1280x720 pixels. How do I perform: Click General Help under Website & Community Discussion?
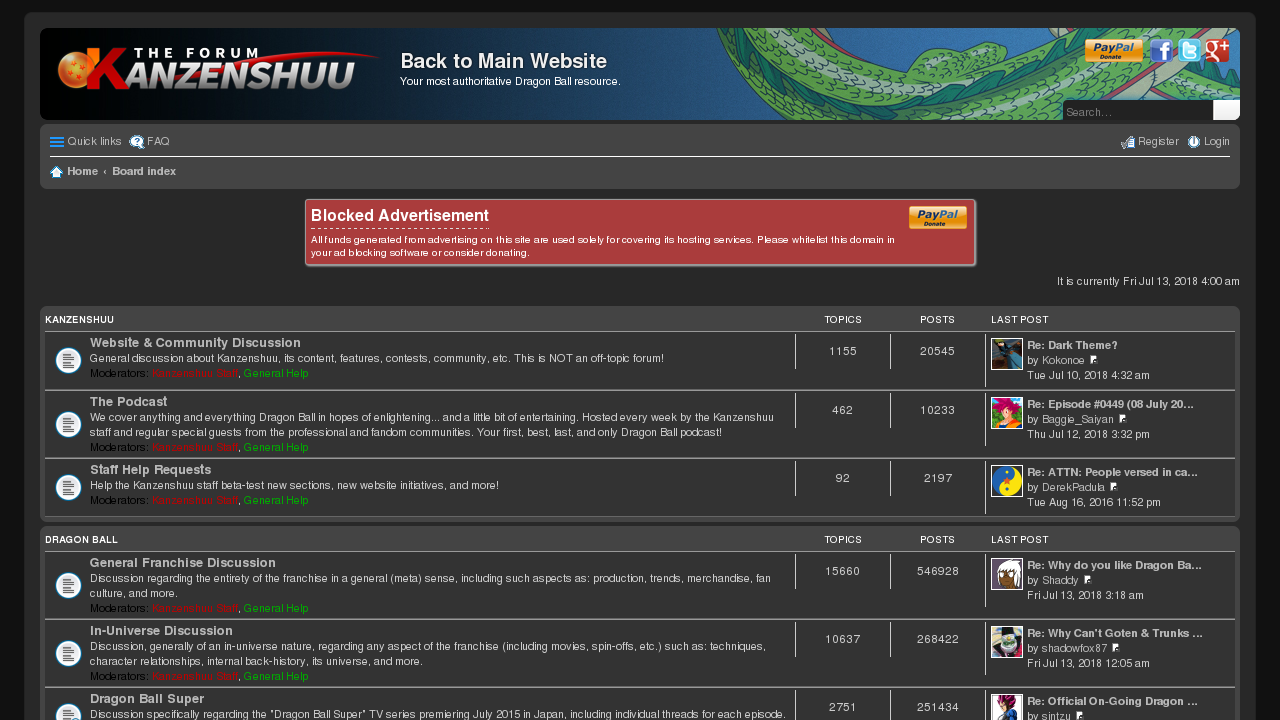276,373
